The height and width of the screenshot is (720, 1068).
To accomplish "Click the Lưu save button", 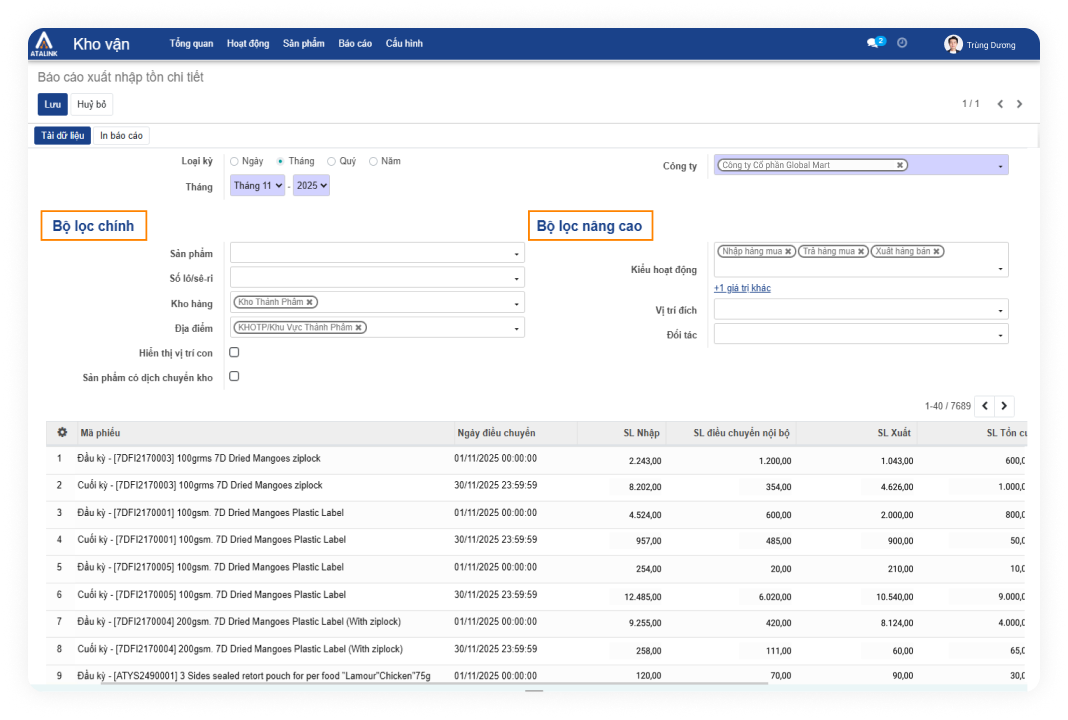I will click(x=52, y=104).
